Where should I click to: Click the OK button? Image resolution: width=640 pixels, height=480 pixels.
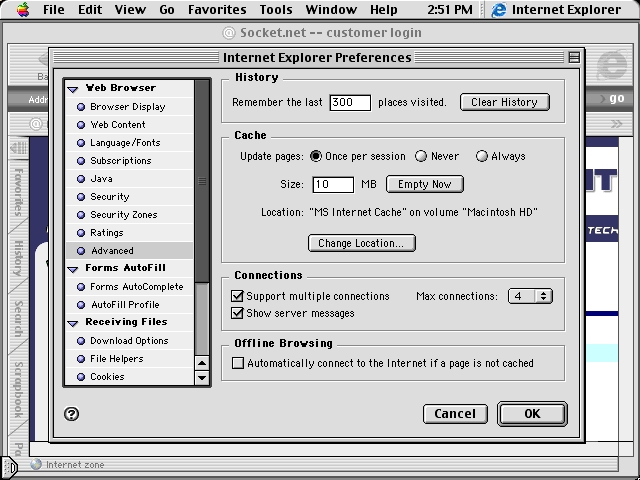[x=532, y=414]
